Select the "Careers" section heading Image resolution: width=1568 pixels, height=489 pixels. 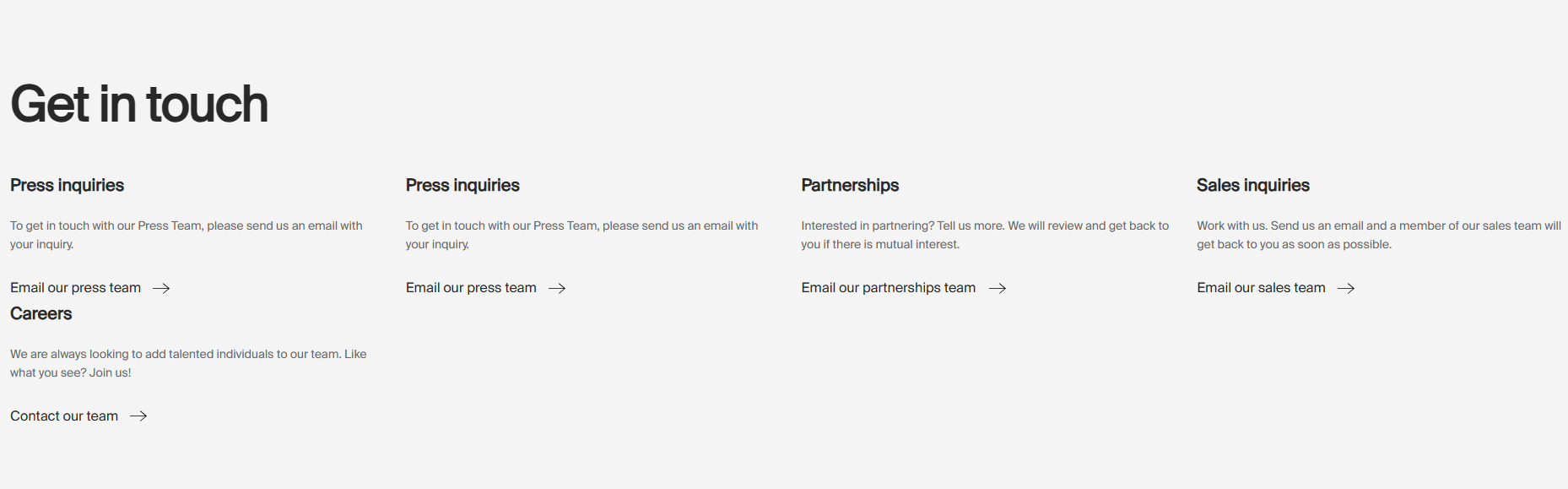point(41,313)
